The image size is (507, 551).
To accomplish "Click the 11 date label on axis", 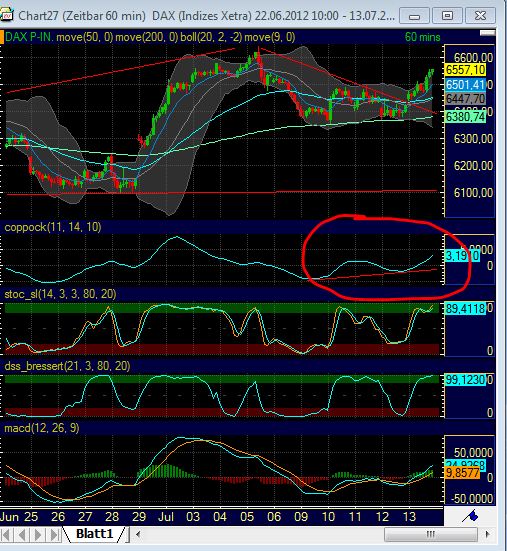I will [355, 517].
